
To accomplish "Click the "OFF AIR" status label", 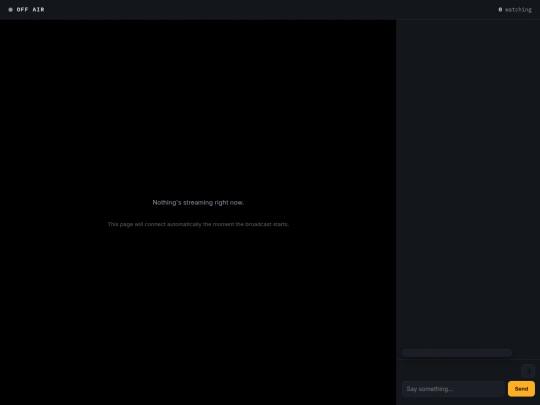I will [30, 10].
